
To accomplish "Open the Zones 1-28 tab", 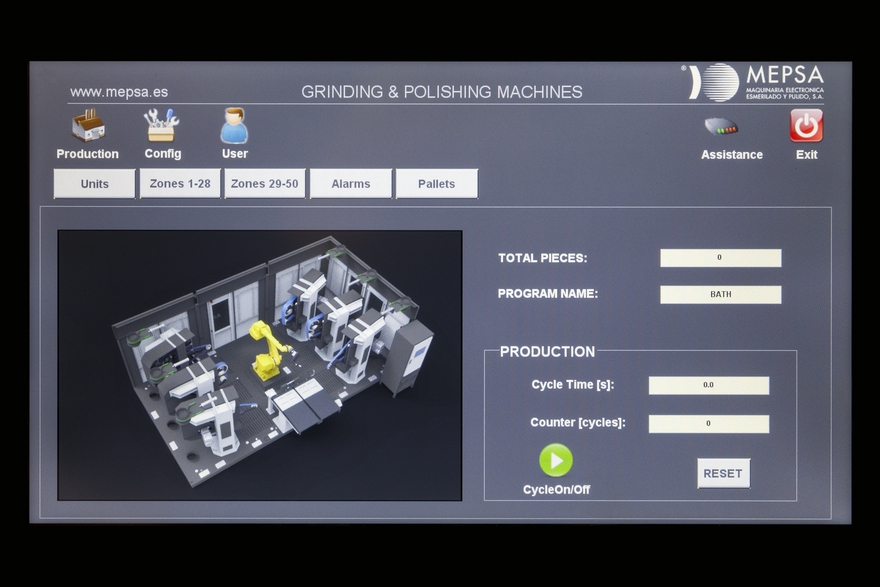I will point(180,184).
